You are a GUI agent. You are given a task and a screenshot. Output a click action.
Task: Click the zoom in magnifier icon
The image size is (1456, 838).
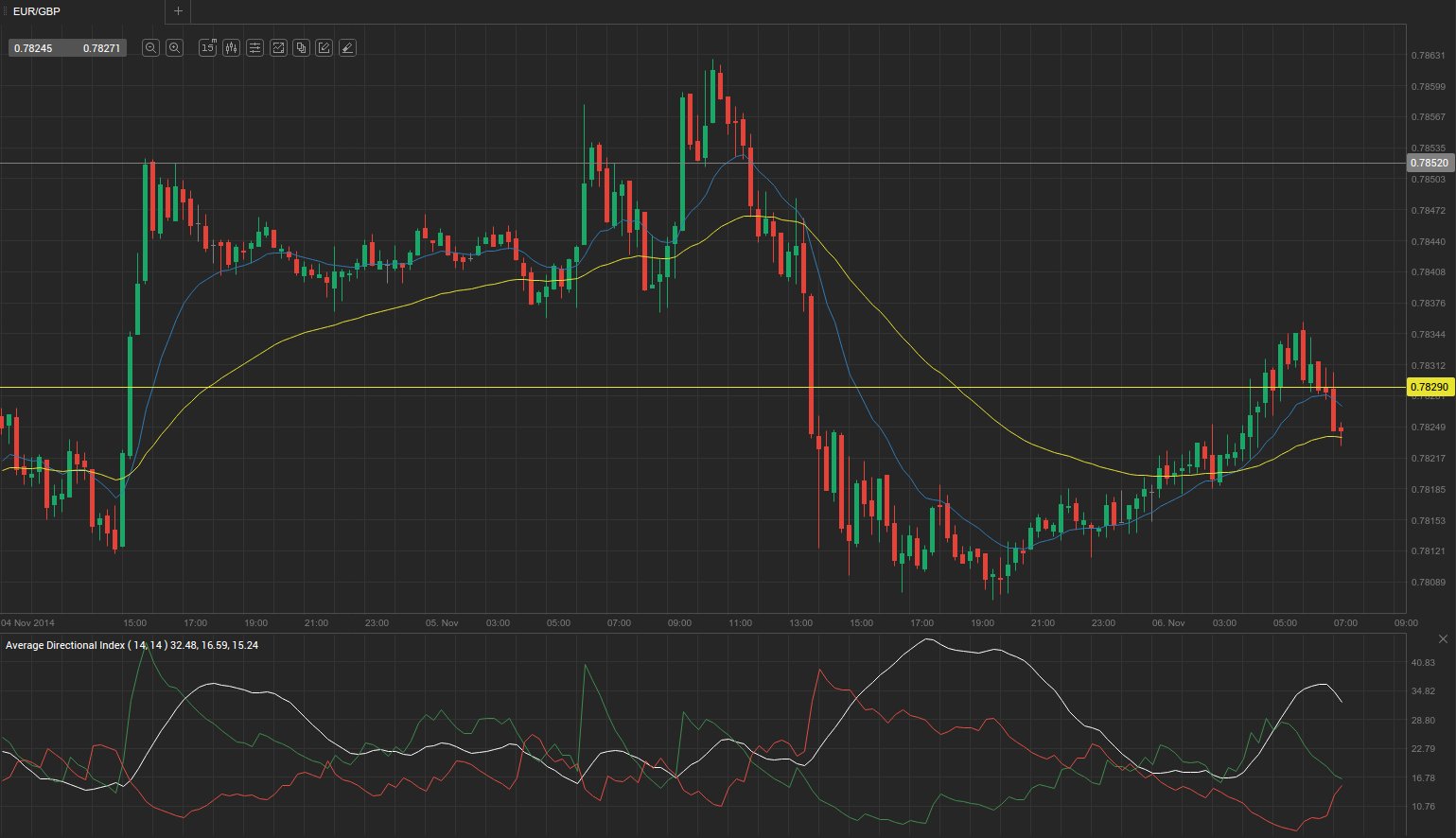pyautogui.click(x=174, y=47)
